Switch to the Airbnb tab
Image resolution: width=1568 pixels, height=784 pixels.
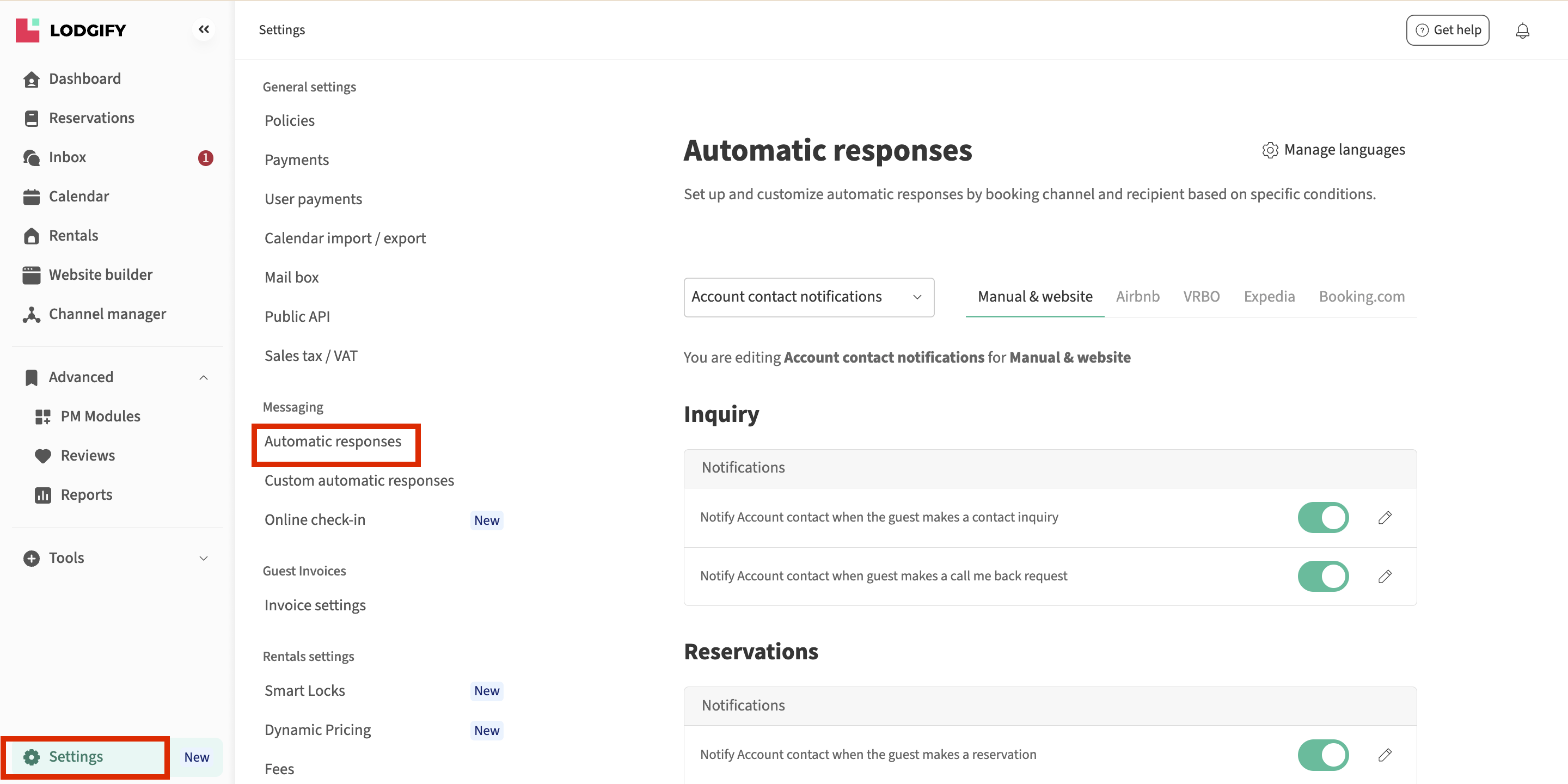(x=1137, y=296)
